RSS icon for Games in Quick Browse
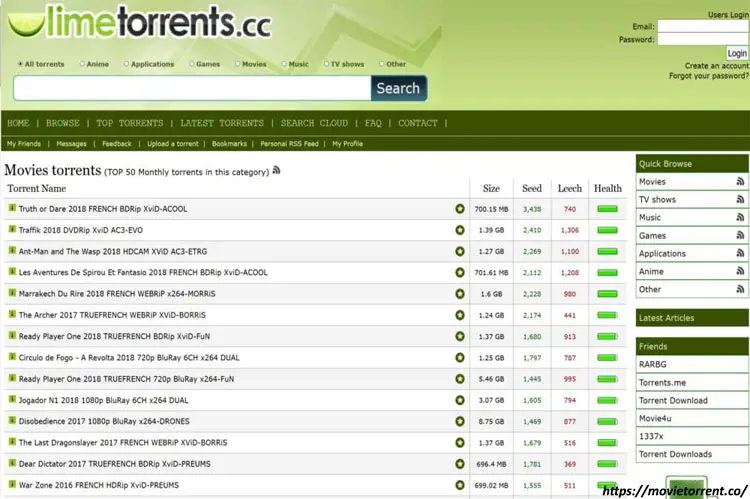750x499 pixels. coord(740,235)
